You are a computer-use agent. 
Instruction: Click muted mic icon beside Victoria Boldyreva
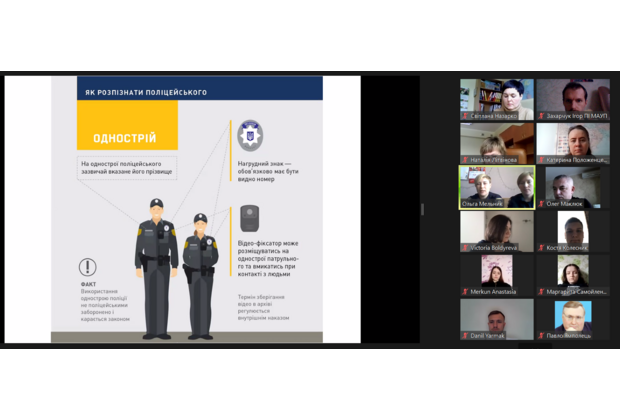(x=465, y=248)
